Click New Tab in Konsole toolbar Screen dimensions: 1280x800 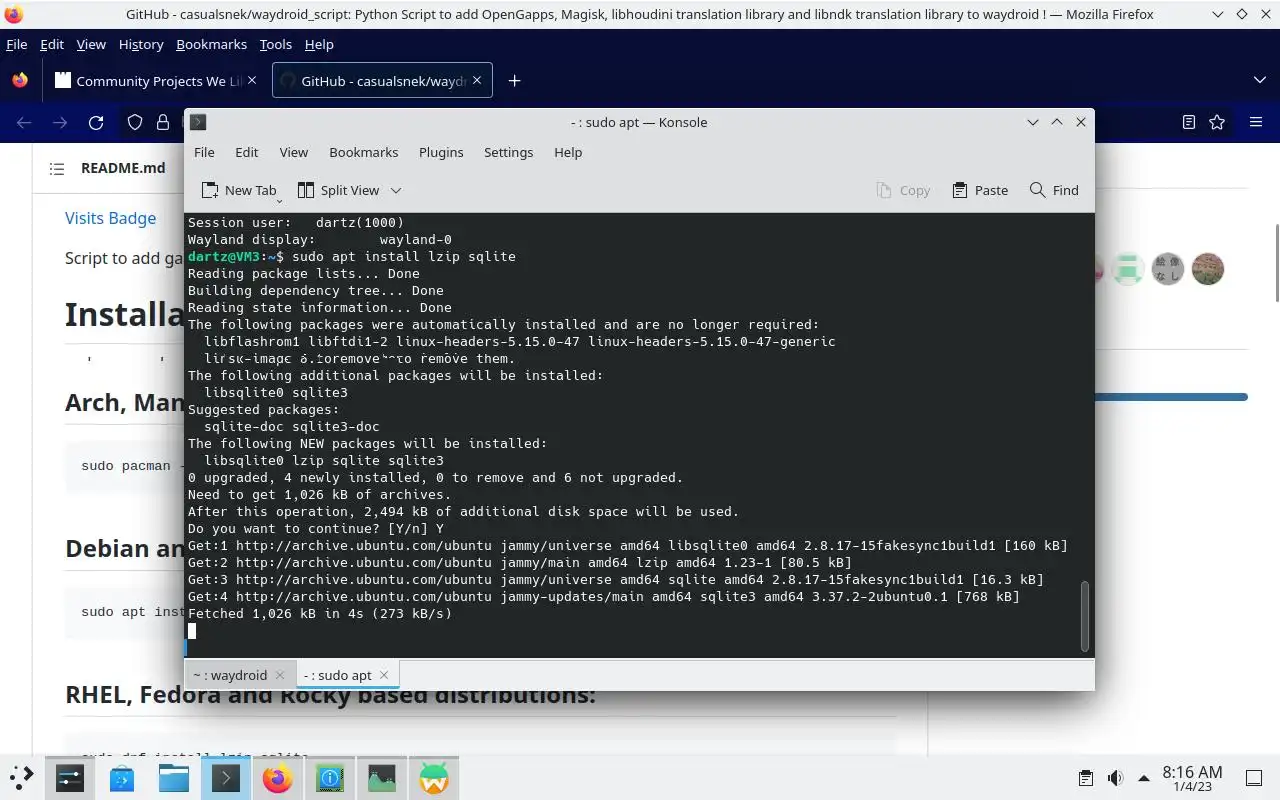tap(239, 190)
